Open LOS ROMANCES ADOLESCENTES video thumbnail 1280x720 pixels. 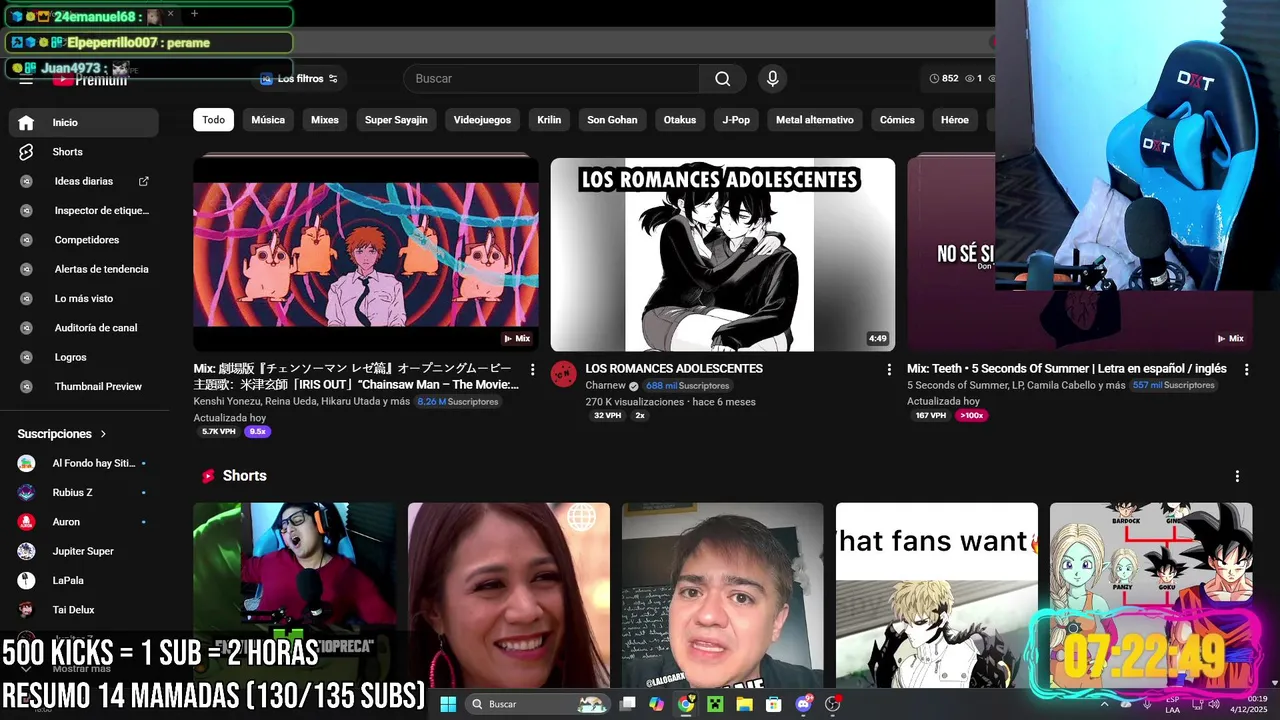click(x=723, y=254)
